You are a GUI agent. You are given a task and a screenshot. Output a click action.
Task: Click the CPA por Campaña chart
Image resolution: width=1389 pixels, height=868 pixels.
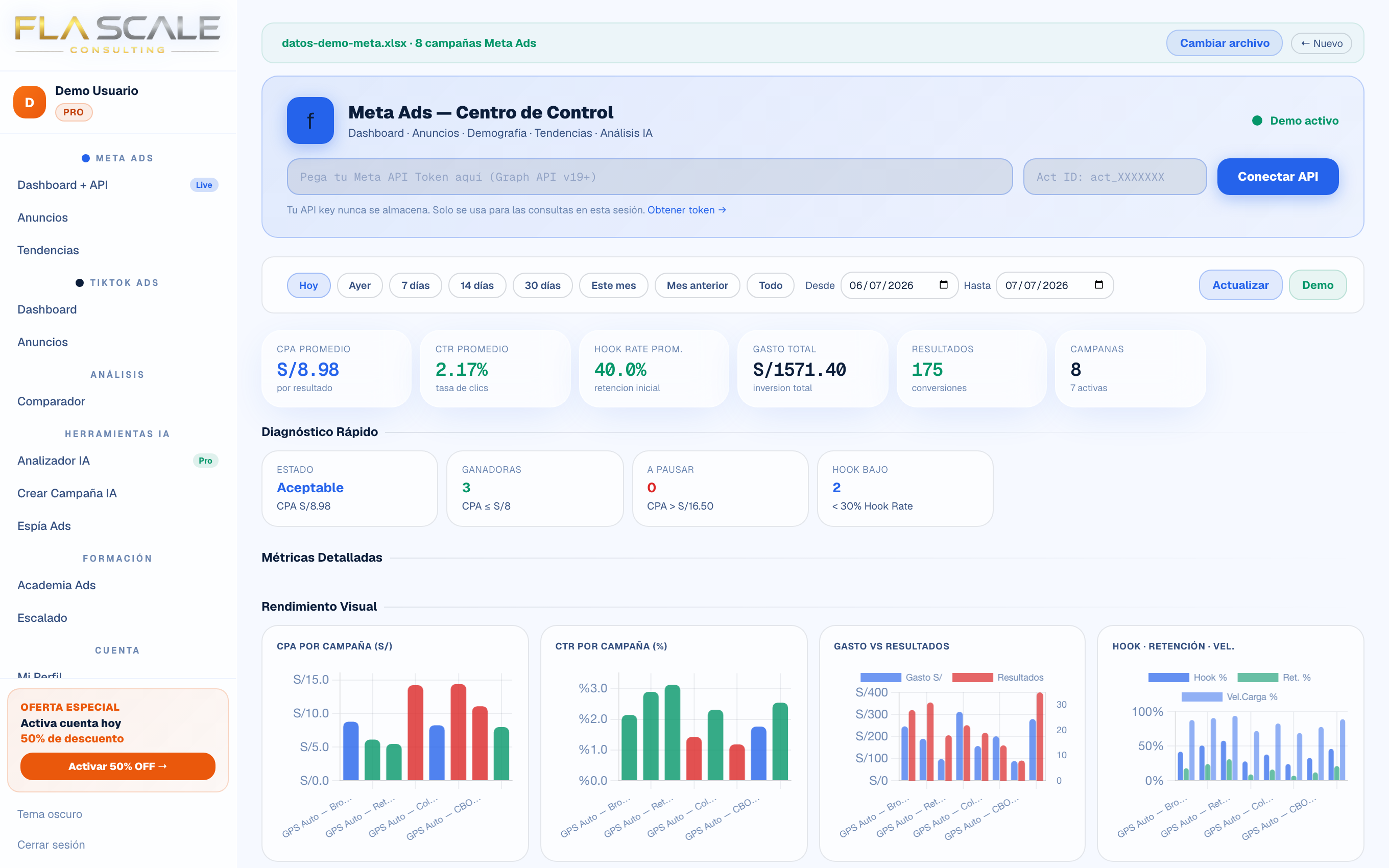coord(395,743)
